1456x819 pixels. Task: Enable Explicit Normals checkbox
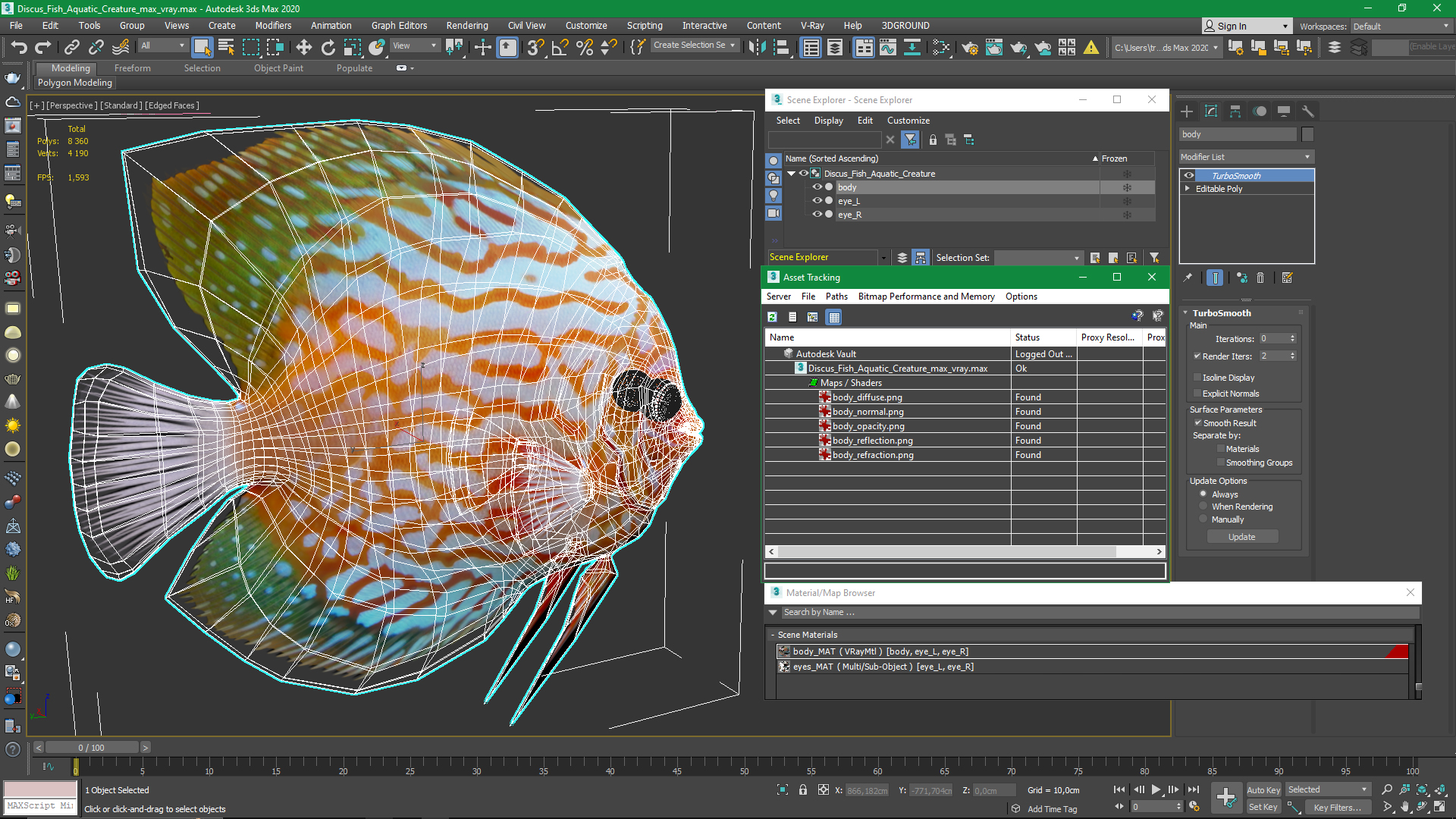(1197, 393)
